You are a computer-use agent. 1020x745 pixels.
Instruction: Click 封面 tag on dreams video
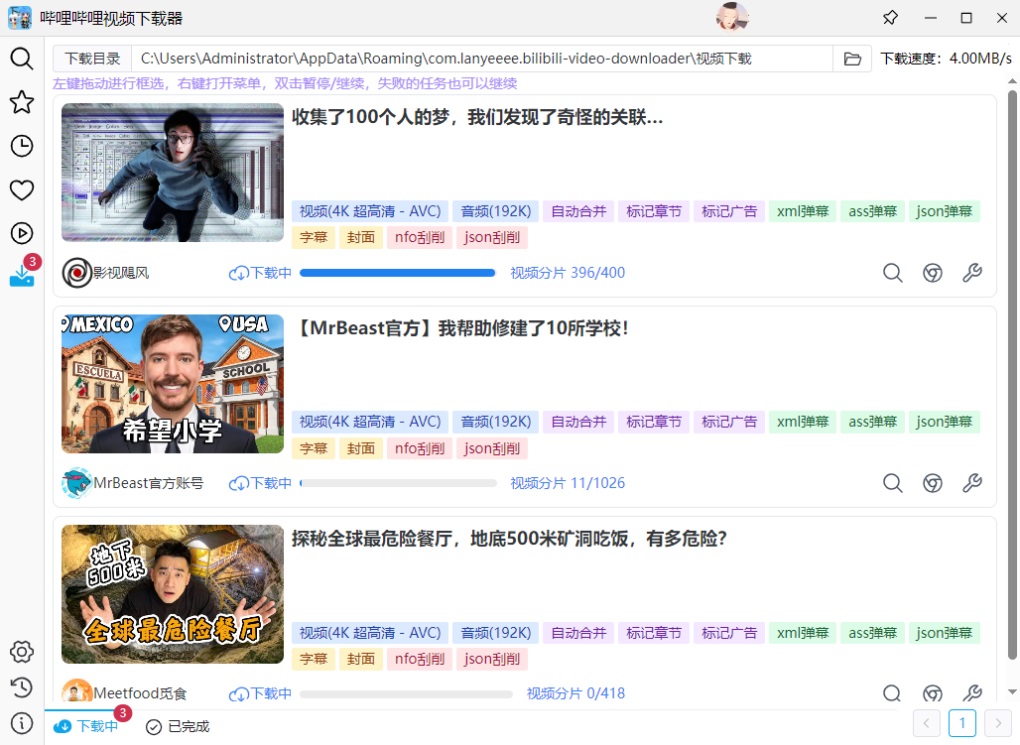pos(360,237)
